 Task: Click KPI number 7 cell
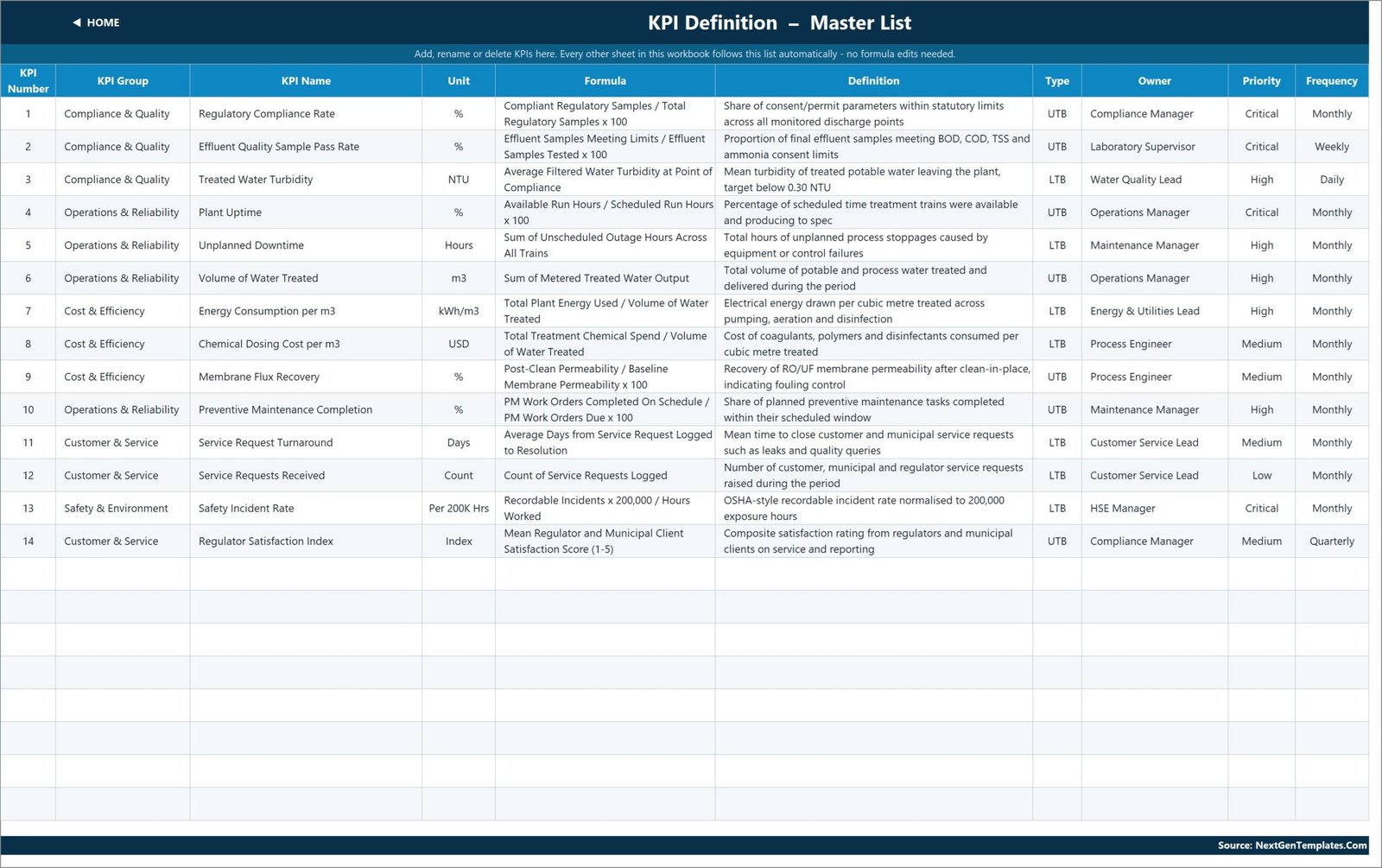click(28, 311)
